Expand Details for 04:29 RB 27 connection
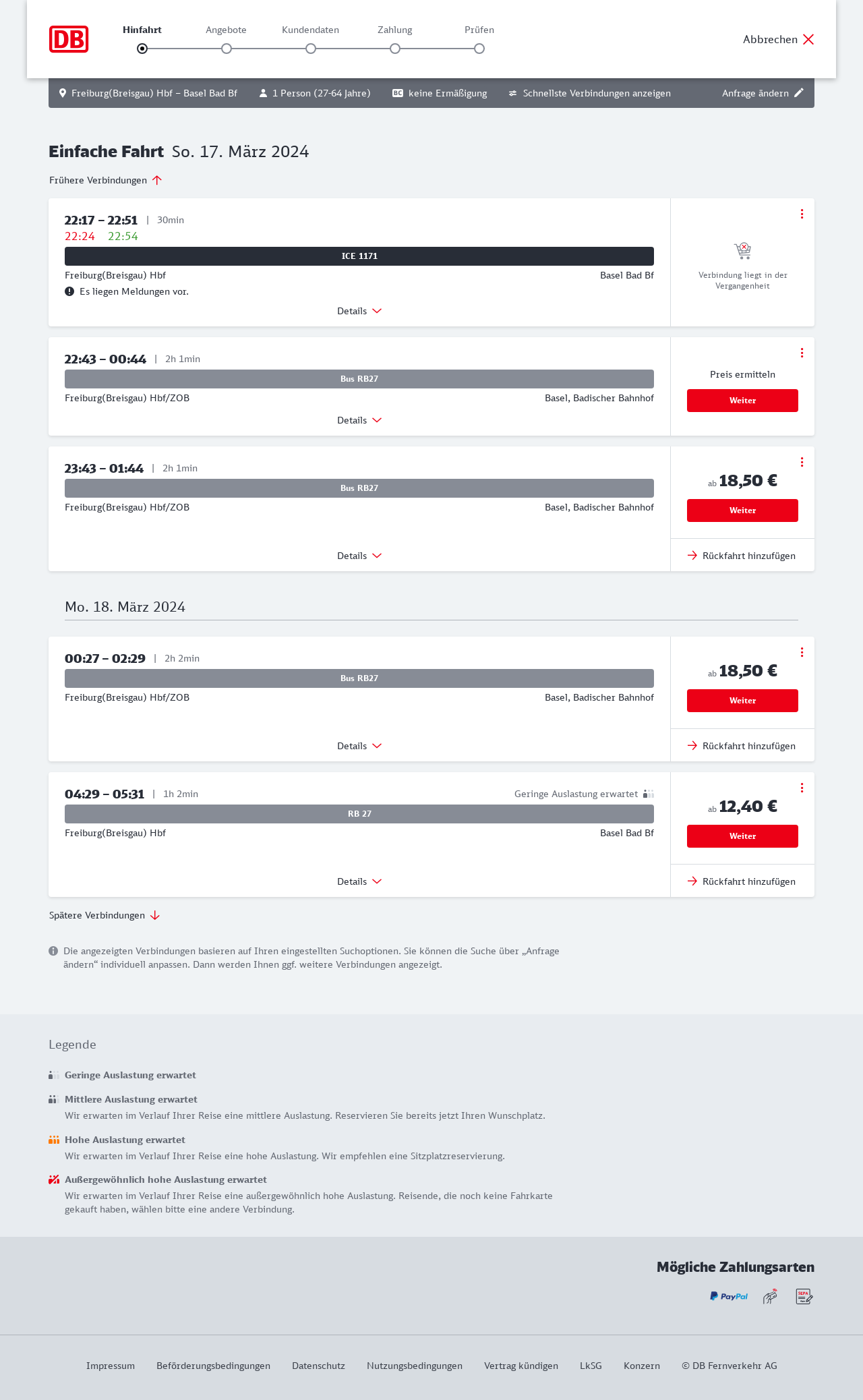Image resolution: width=863 pixels, height=1400 pixels. (359, 881)
